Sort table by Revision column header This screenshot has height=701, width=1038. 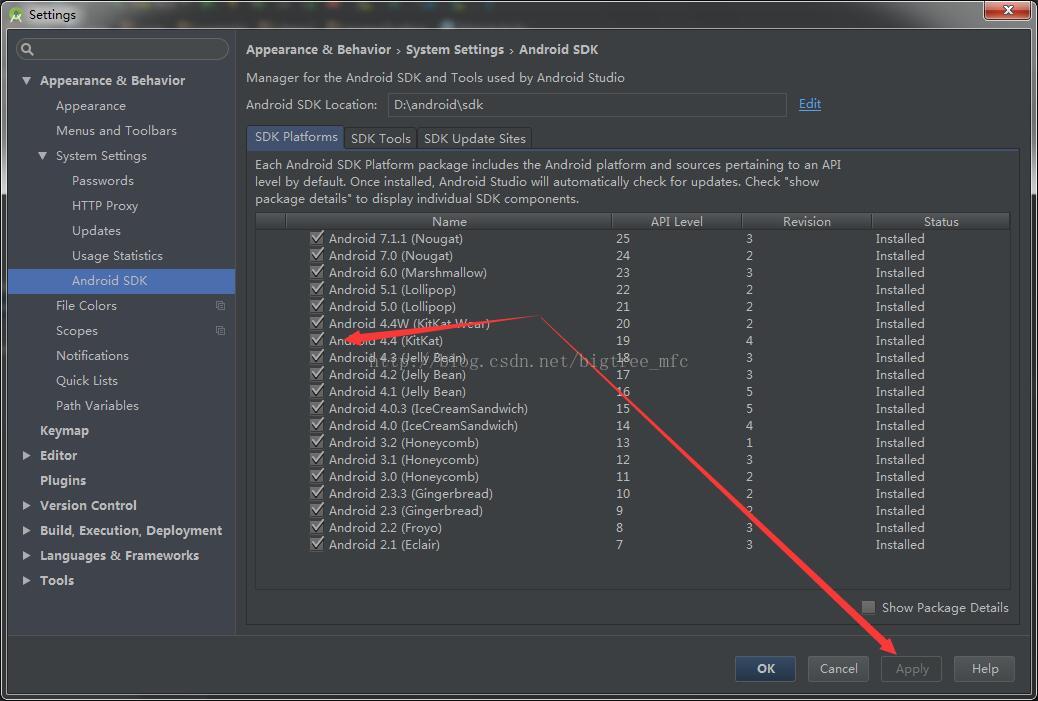pos(806,221)
